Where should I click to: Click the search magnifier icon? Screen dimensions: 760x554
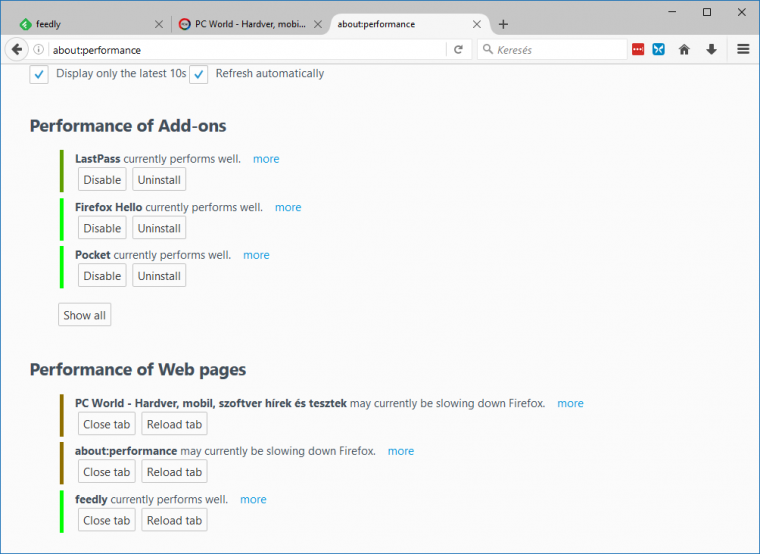click(x=488, y=49)
